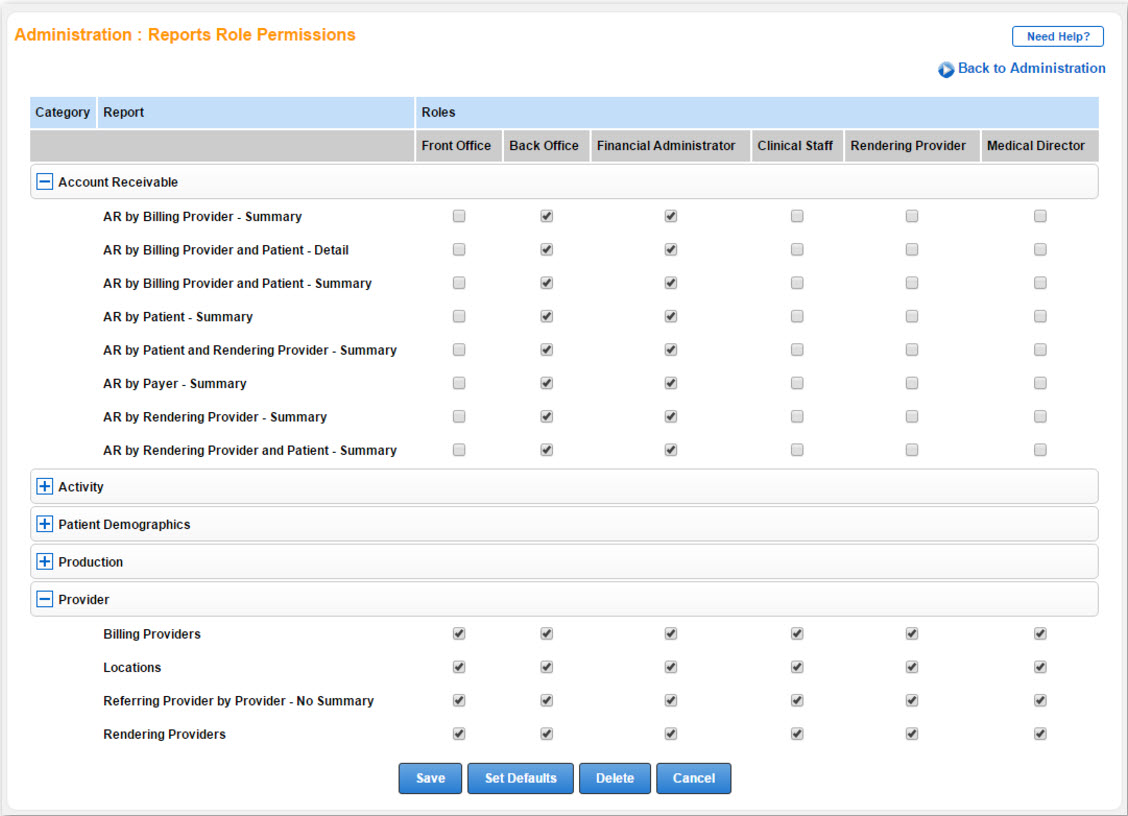Click the Delete button
1128x816 pixels.
pyautogui.click(x=614, y=778)
